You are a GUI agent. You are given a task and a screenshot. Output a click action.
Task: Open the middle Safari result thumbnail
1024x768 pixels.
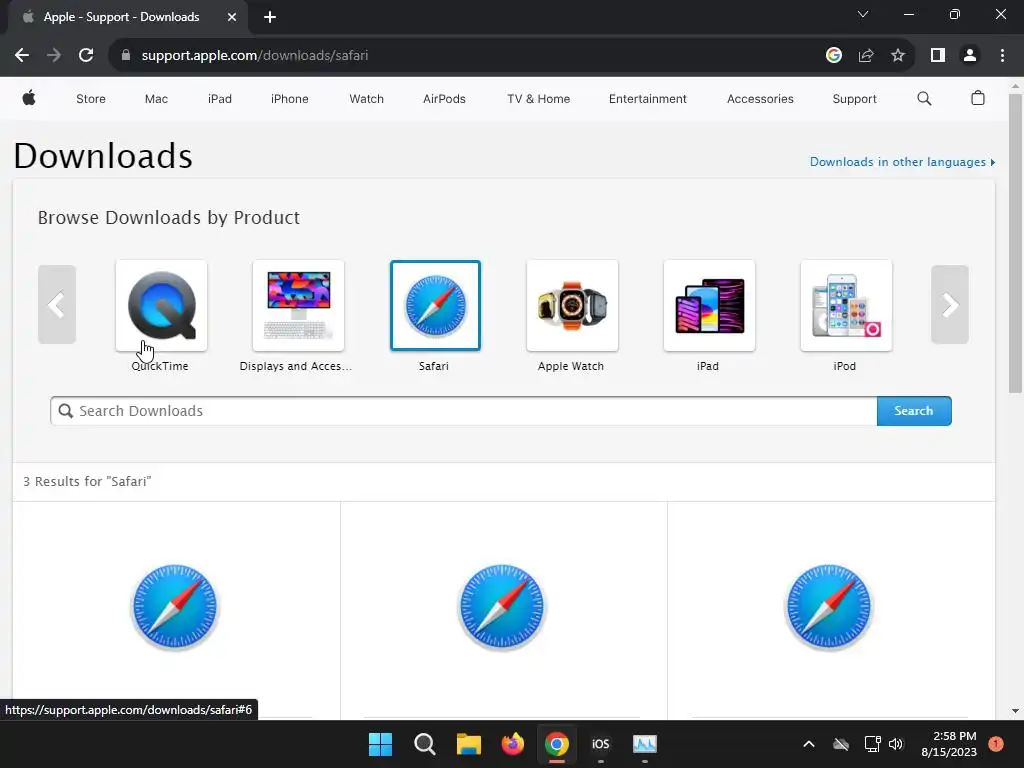pos(502,607)
